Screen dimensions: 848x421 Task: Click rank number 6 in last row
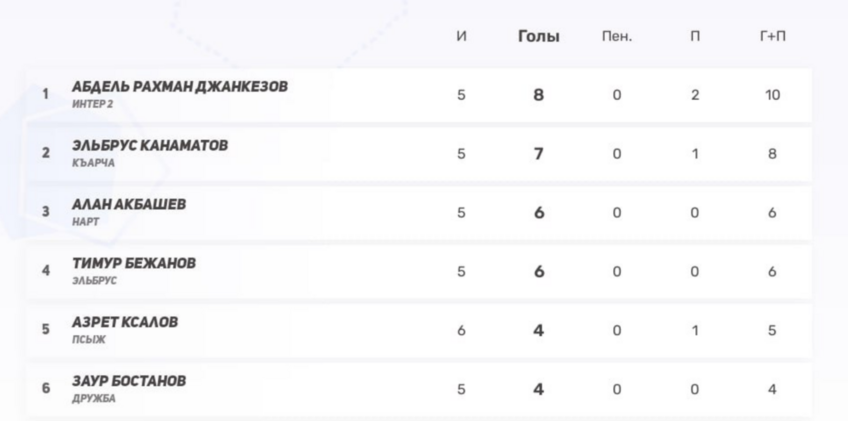[x=45, y=388]
